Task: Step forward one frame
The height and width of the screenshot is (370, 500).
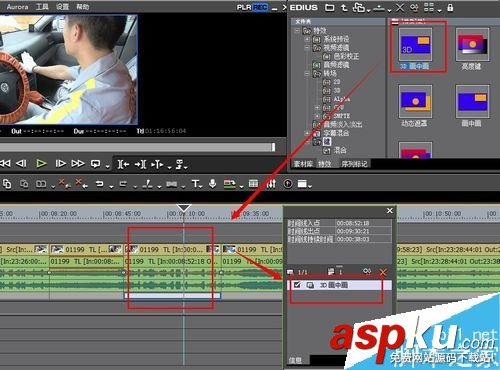Action: click(x=60, y=163)
